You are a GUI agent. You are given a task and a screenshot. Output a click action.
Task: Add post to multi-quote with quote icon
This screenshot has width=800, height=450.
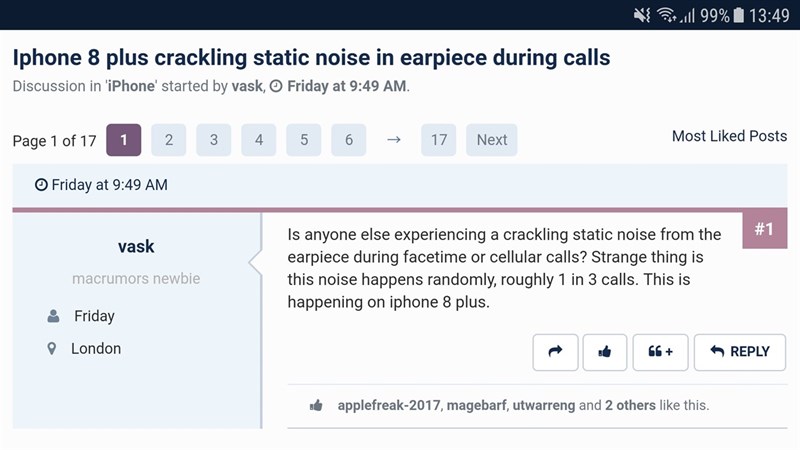(660, 352)
